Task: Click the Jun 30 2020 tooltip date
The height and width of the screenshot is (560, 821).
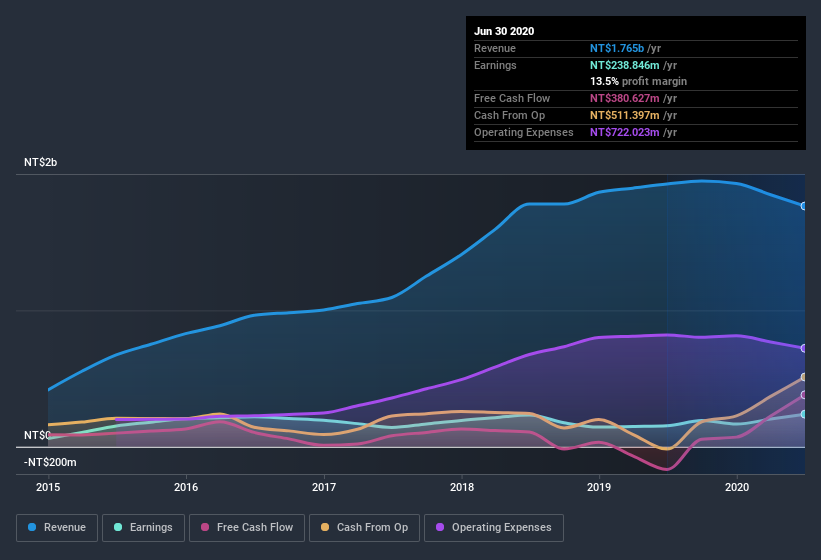Action: tap(504, 31)
